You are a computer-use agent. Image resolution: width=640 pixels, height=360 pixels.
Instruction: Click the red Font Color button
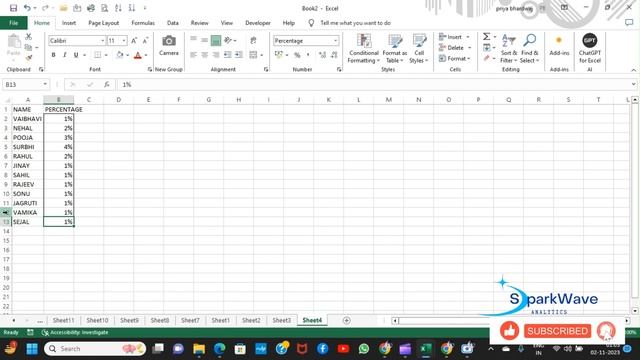pyautogui.click(x=138, y=55)
